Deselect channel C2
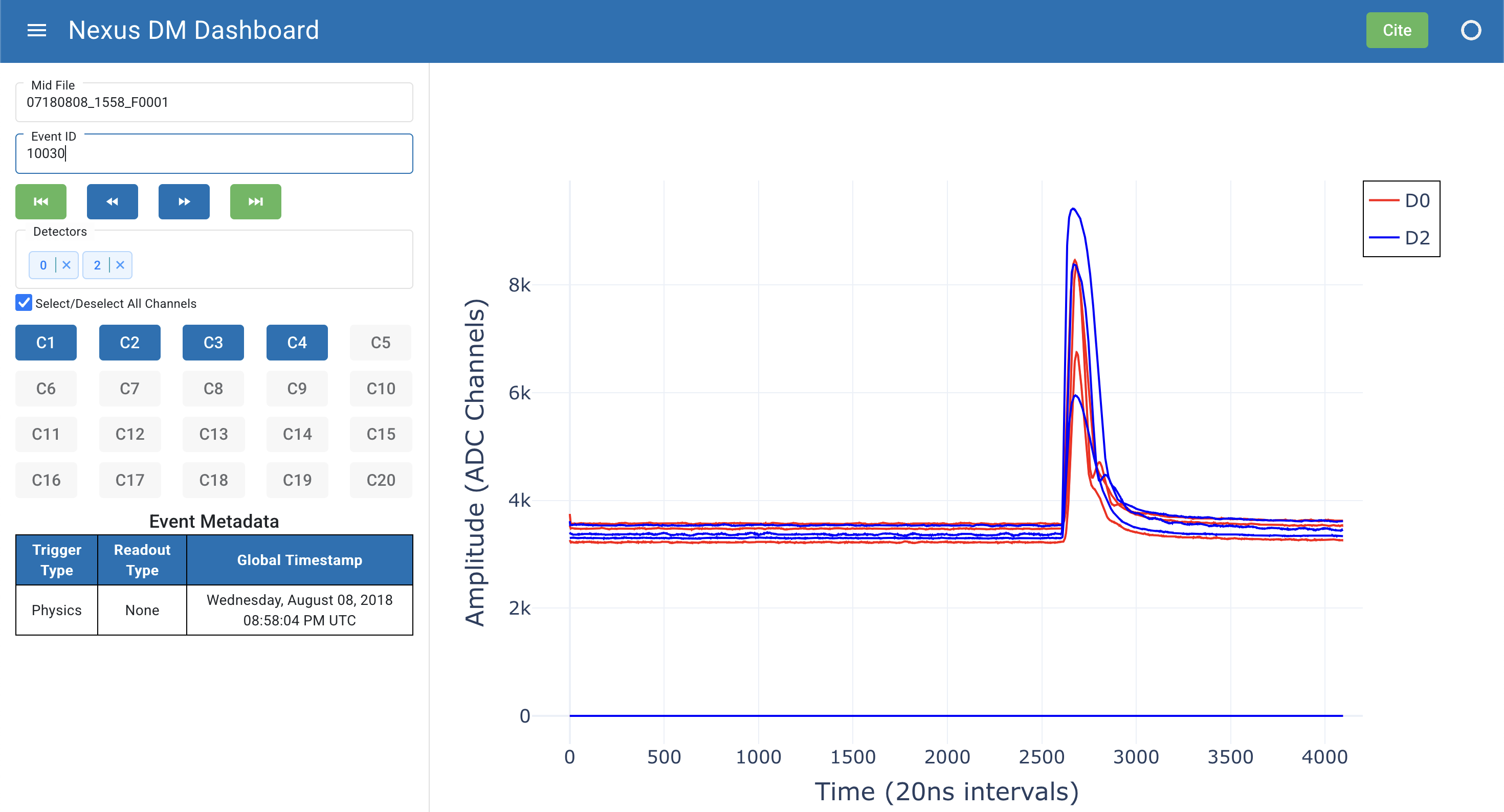The width and height of the screenshot is (1504, 812). pyautogui.click(x=129, y=342)
